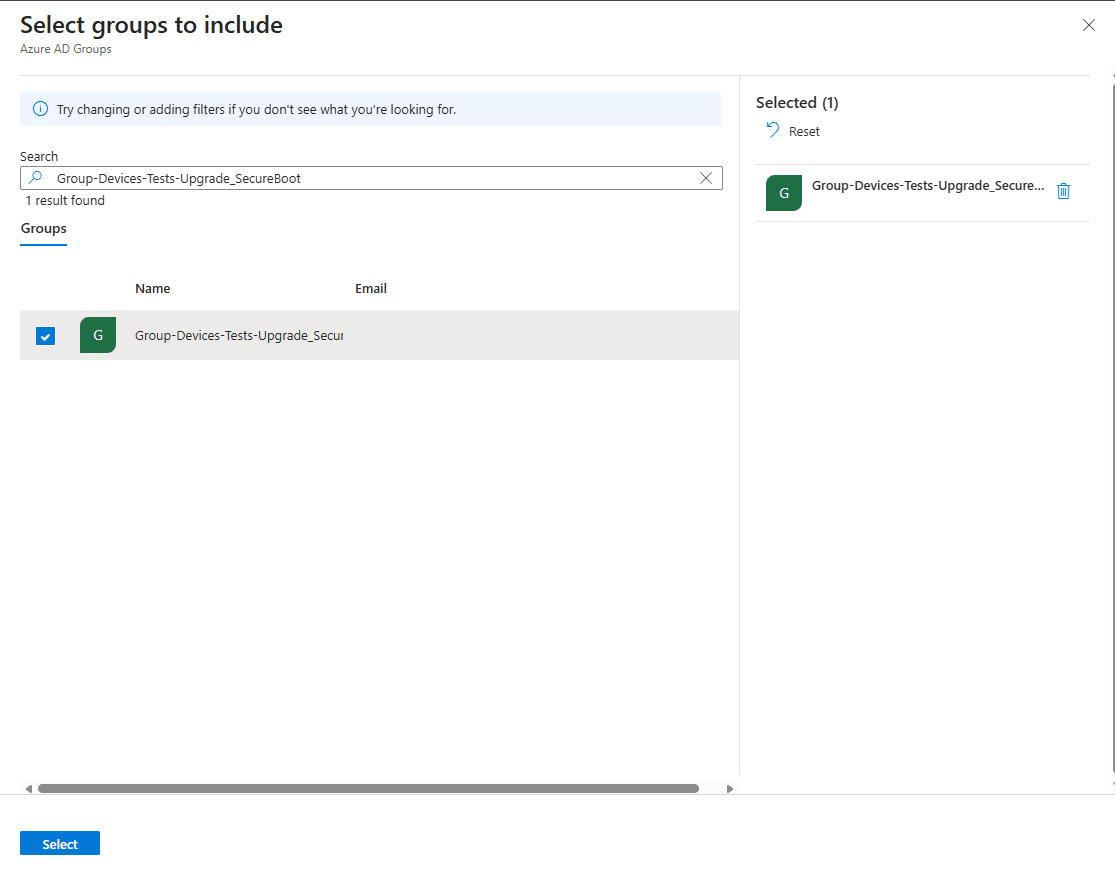Clear the search text with the X icon
This screenshot has width=1115, height=875.
[706, 178]
